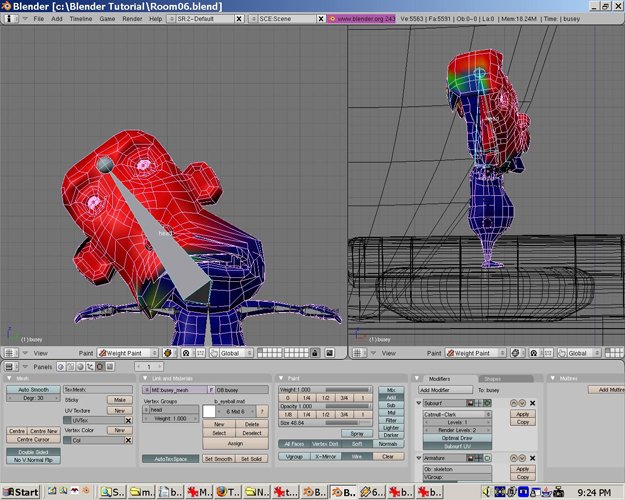Switch to the Shapes tab
The image size is (625, 500).
coord(492,378)
